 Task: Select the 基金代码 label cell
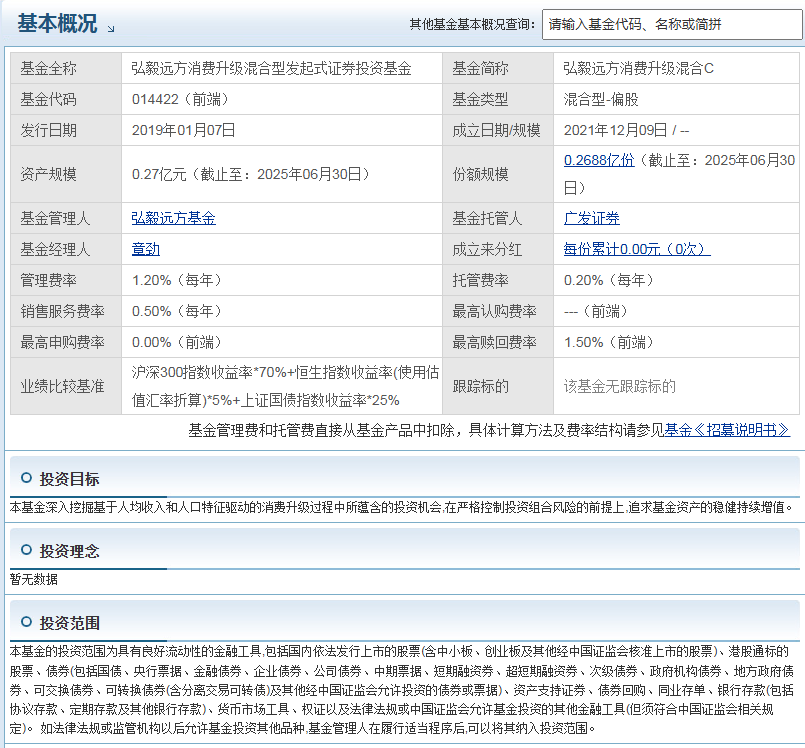click(x=66, y=99)
